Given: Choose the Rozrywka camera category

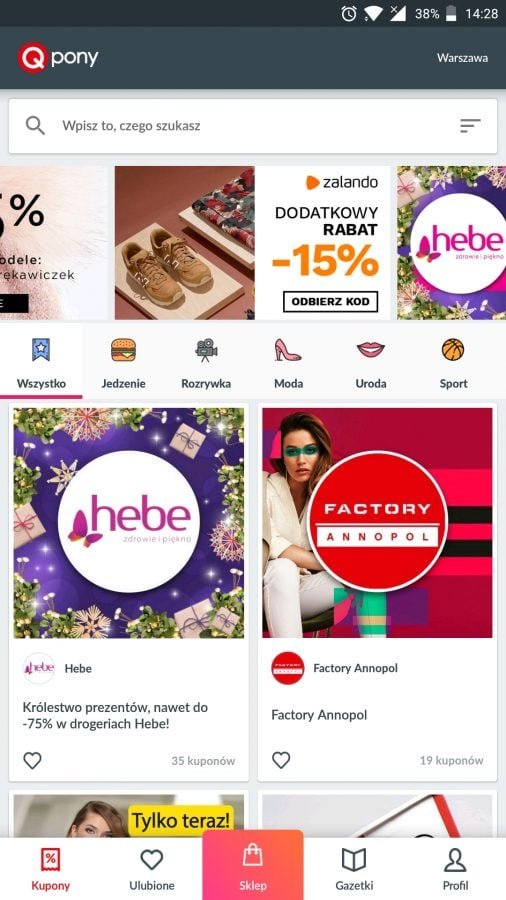Looking at the screenshot, I should 206,363.
